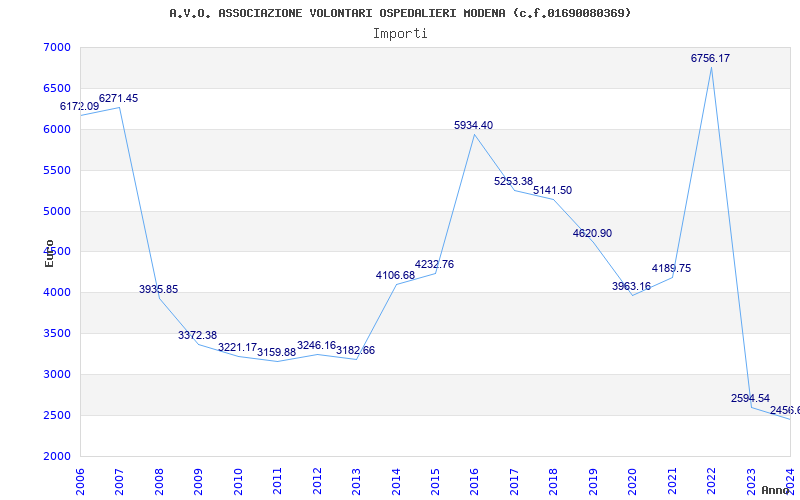800x500 pixels.
Task: Select the 4620.90 data label
Action: (592, 233)
